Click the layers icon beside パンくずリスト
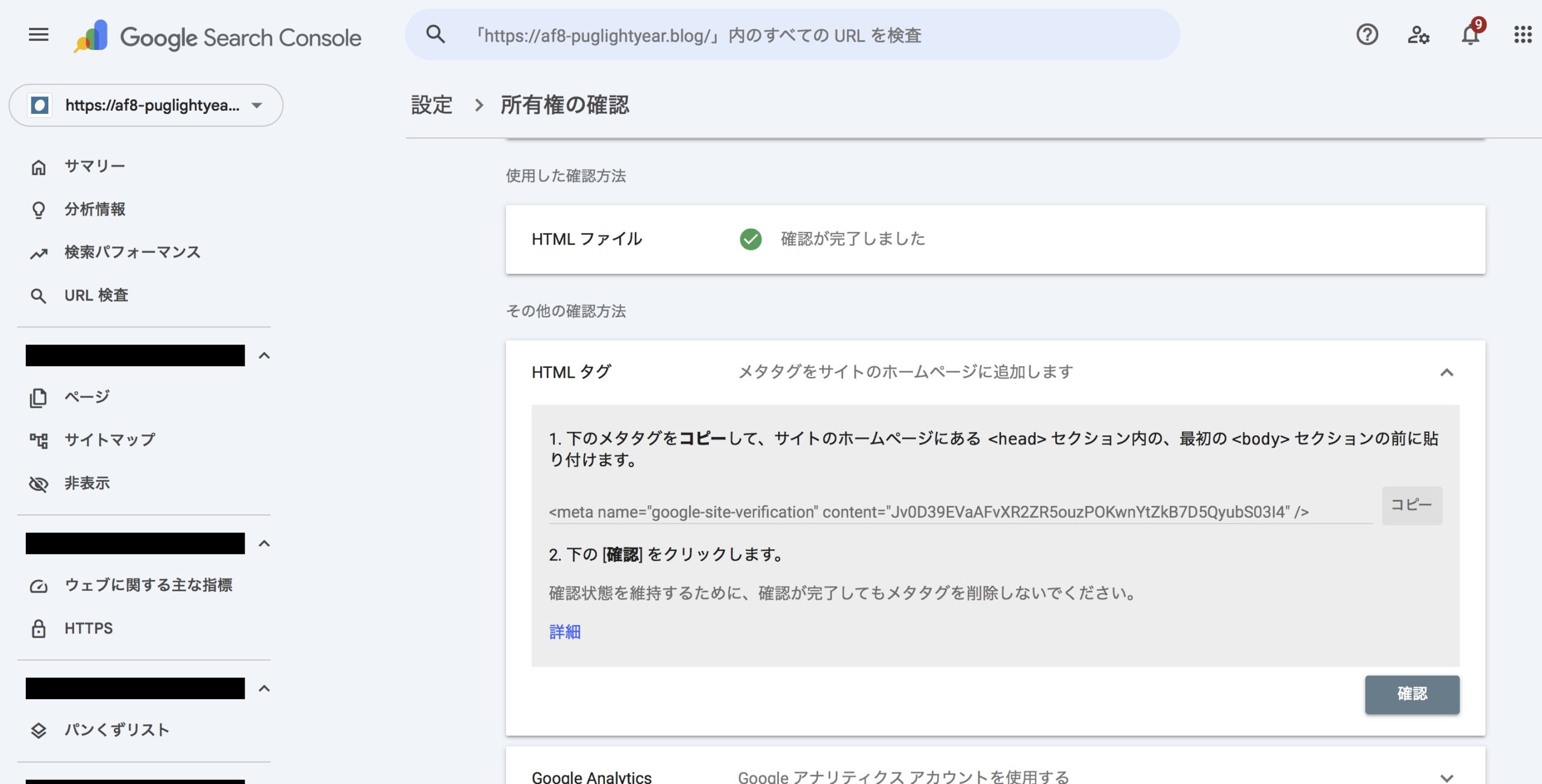Image resolution: width=1542 pixels, height=784 pixels. (39, 730)
